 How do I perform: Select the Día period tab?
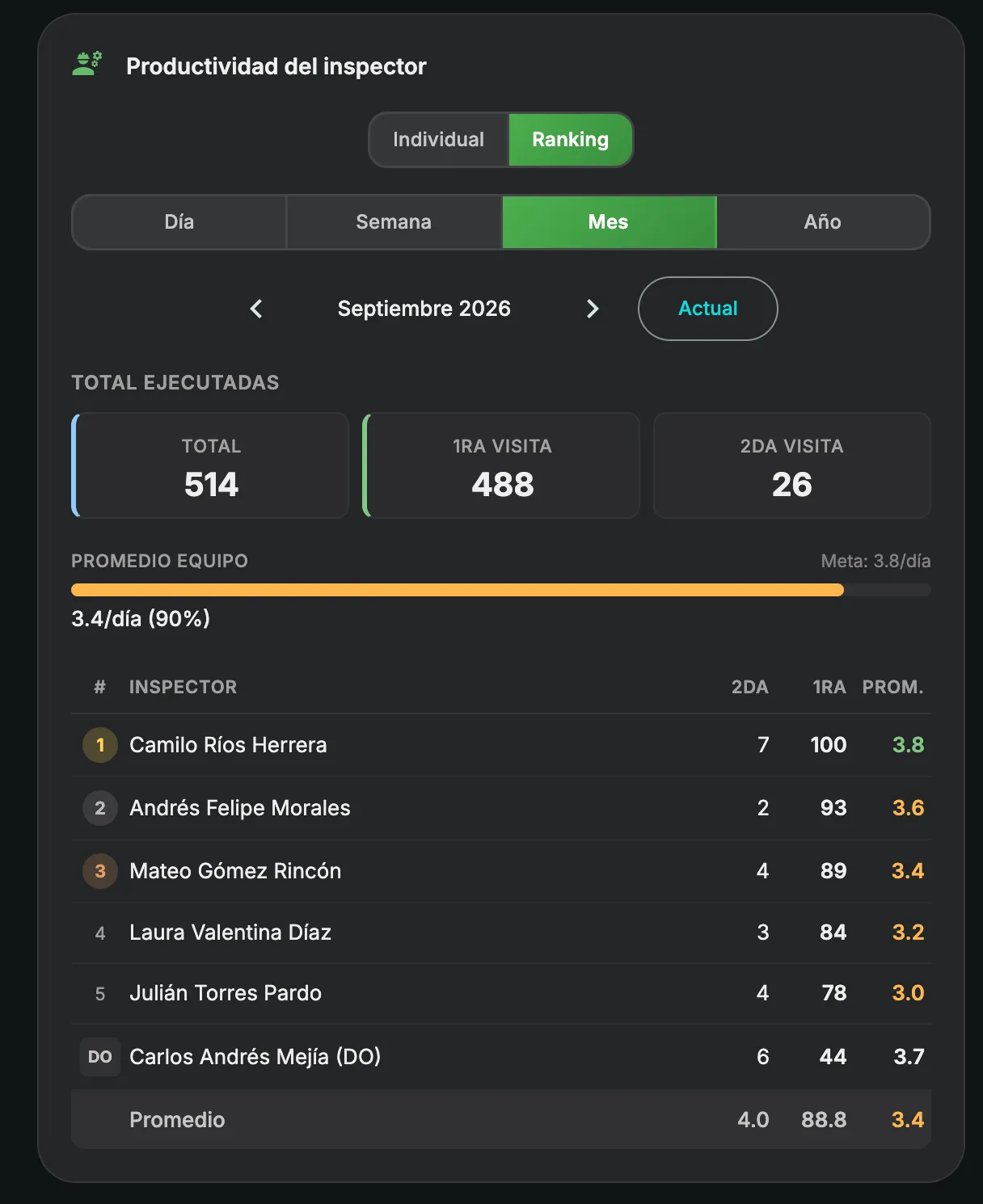point(179,222)
